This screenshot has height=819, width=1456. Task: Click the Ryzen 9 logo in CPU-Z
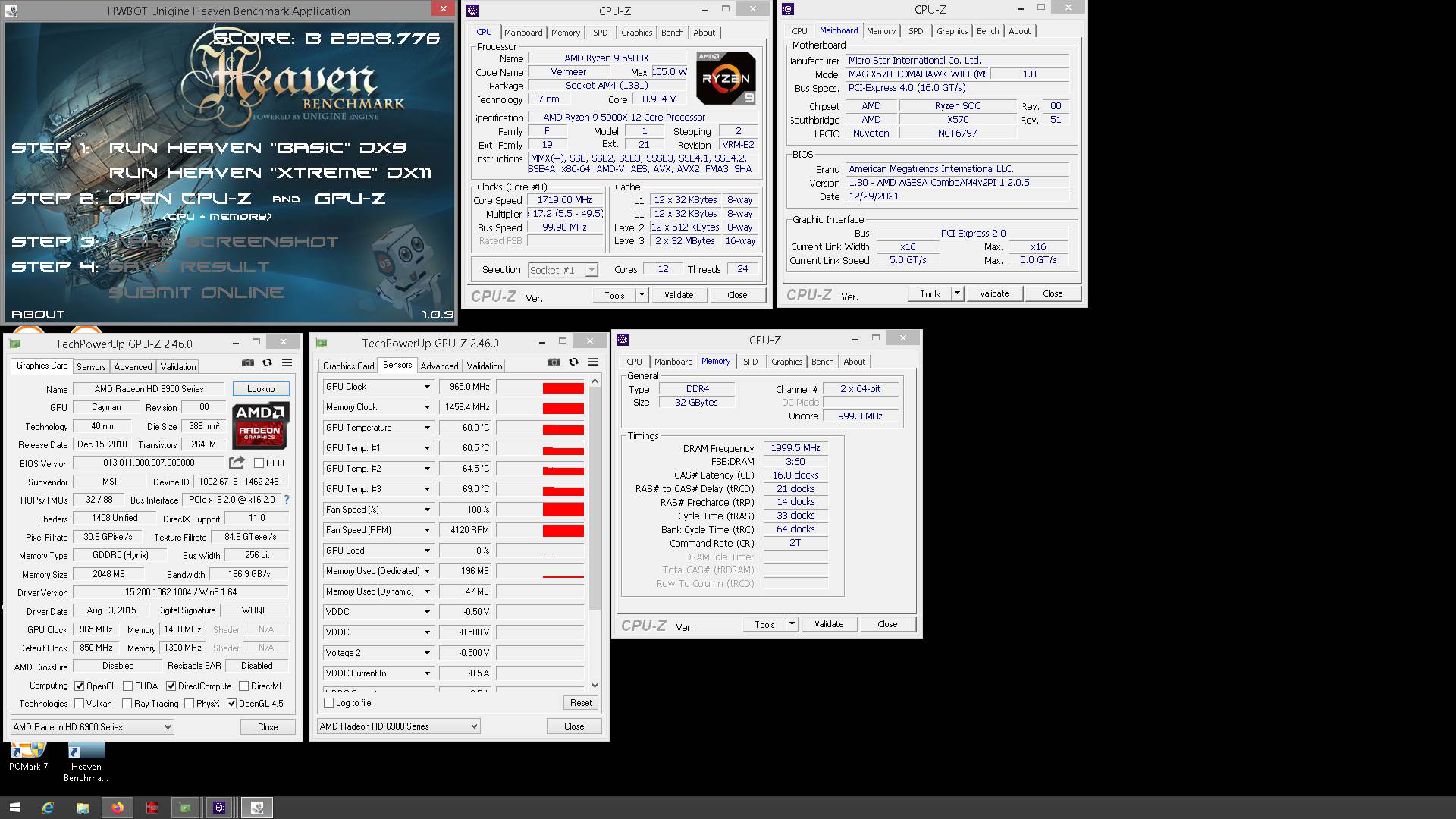click(x=726, y=78)
